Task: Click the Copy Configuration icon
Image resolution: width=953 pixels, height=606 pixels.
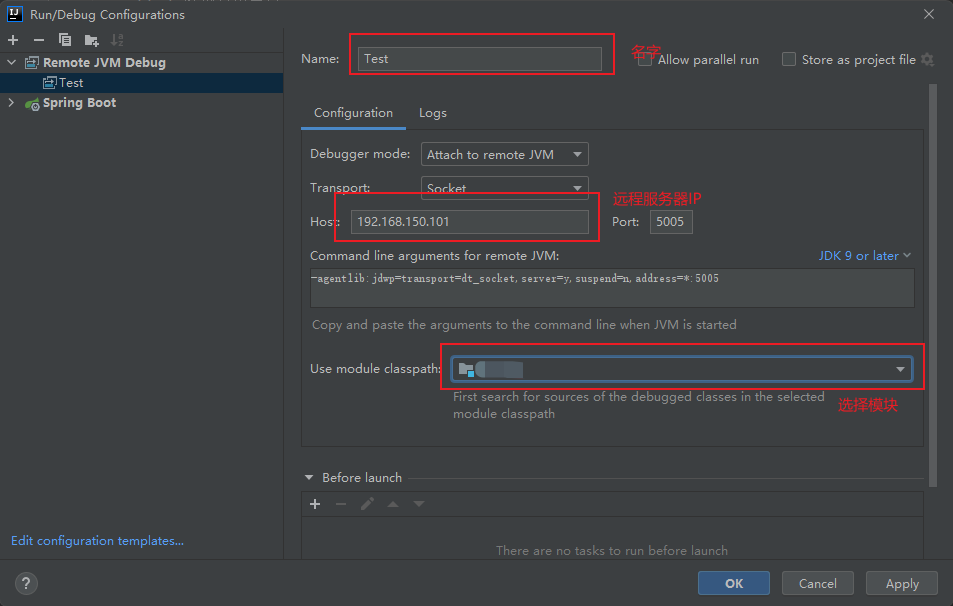Action: pos(65,40)
